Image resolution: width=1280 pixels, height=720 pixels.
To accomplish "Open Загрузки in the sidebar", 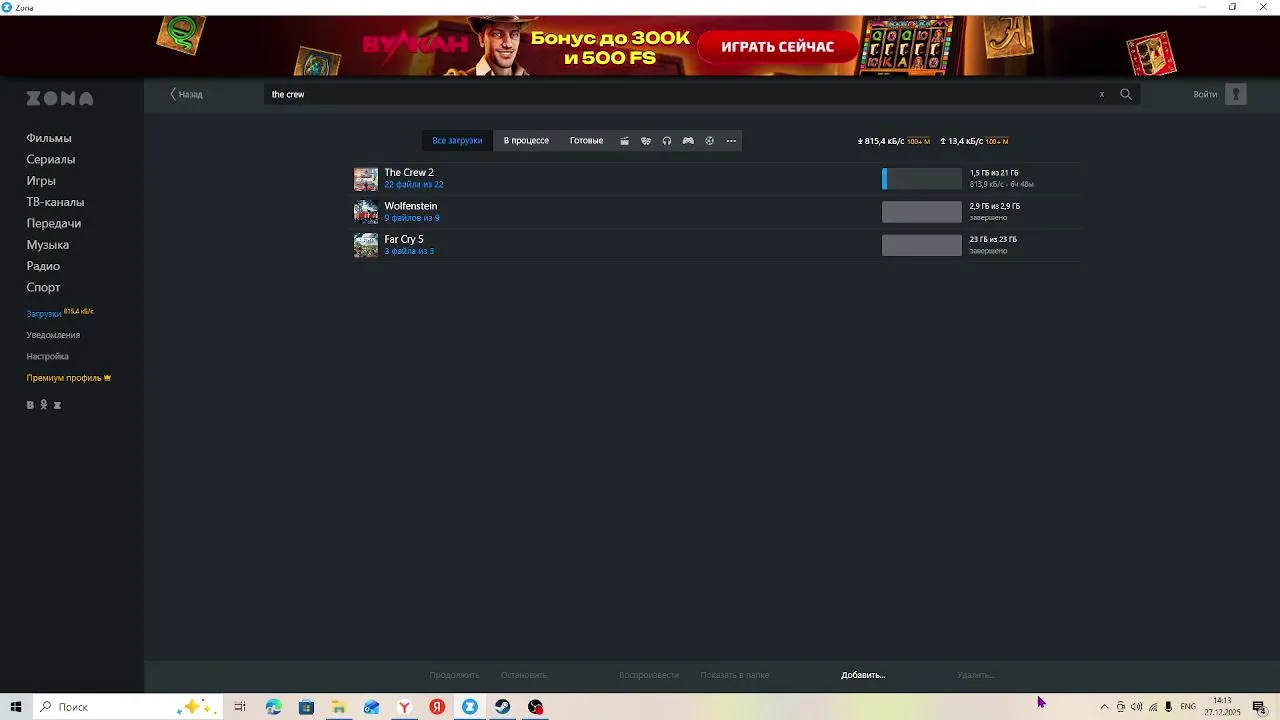I will [44, 314].
